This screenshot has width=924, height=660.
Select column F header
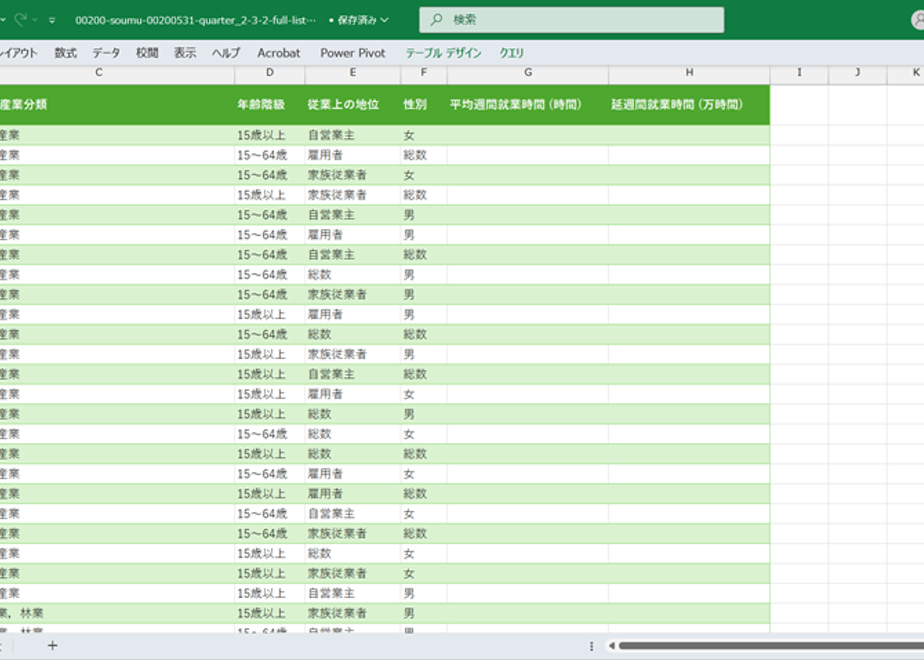(x=424, y=72)
